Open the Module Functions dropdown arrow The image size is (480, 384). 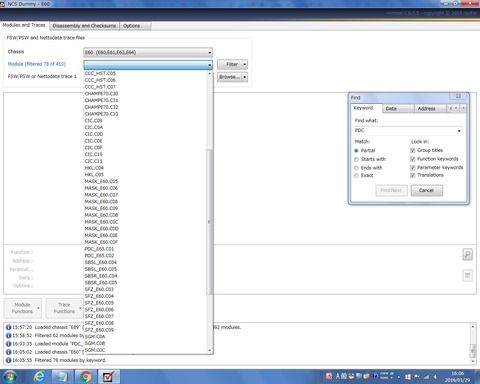[38, 308]
